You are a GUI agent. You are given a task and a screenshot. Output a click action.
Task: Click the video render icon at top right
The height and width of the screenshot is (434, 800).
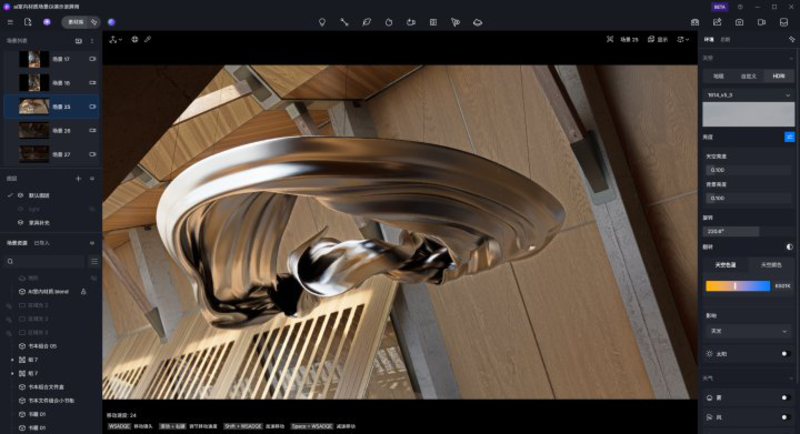[762, 22]
